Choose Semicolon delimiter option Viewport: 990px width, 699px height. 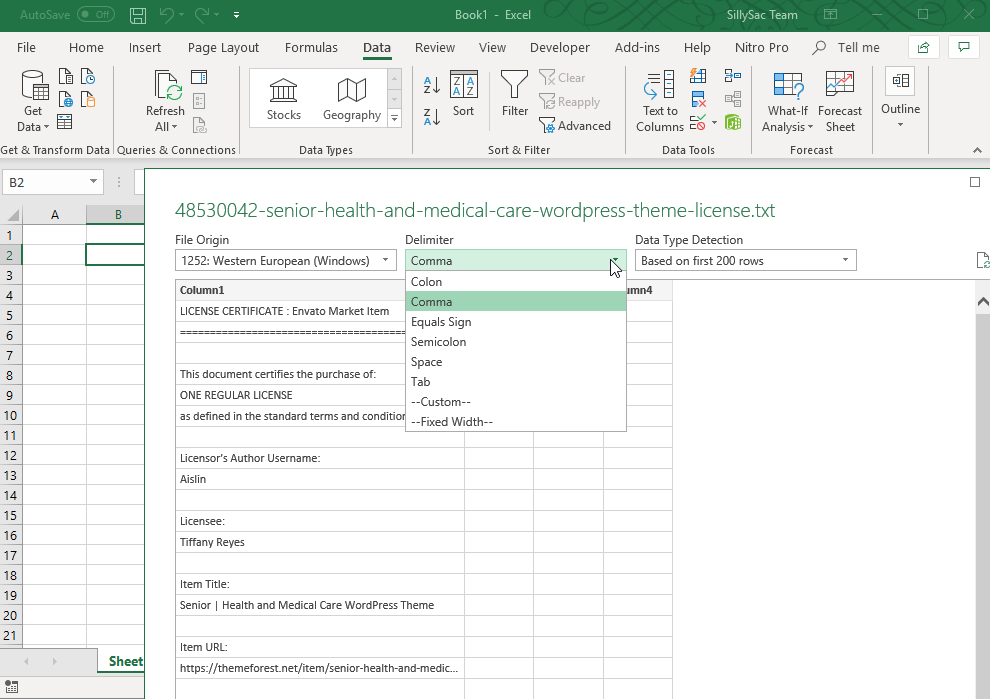[x=515, y=342]
